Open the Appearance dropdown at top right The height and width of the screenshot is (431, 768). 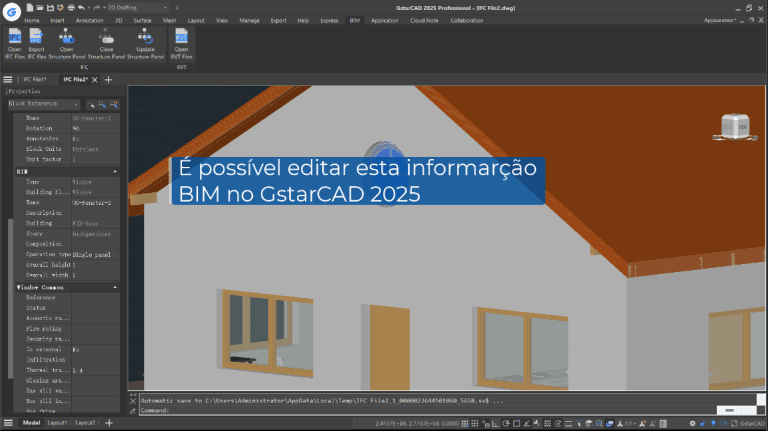[720, 20]
